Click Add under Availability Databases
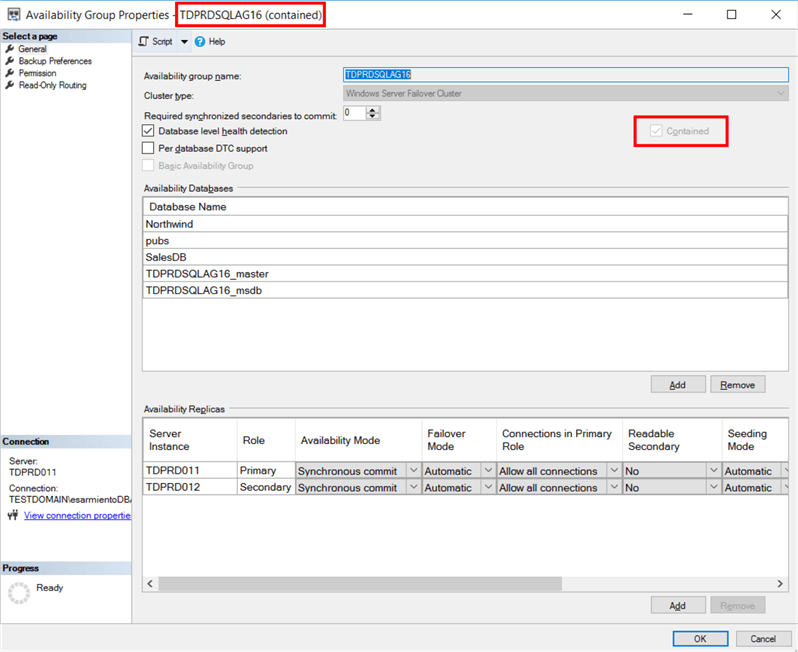798x652 pixels. [x=678, y=385]
